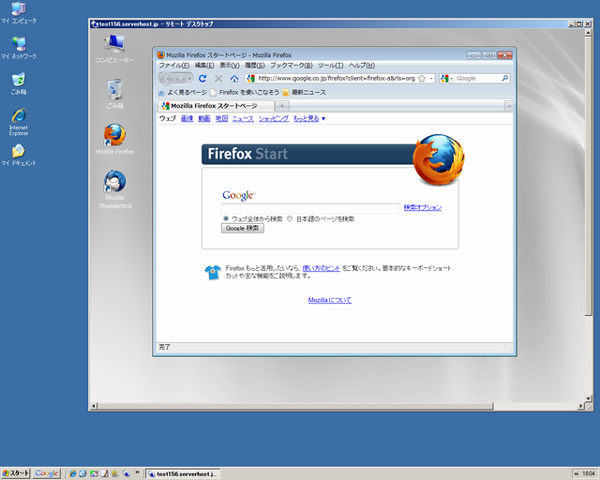Open 最新ニュース feed bookmark
This screenshot has width=600, height=480.
[304, 92]
